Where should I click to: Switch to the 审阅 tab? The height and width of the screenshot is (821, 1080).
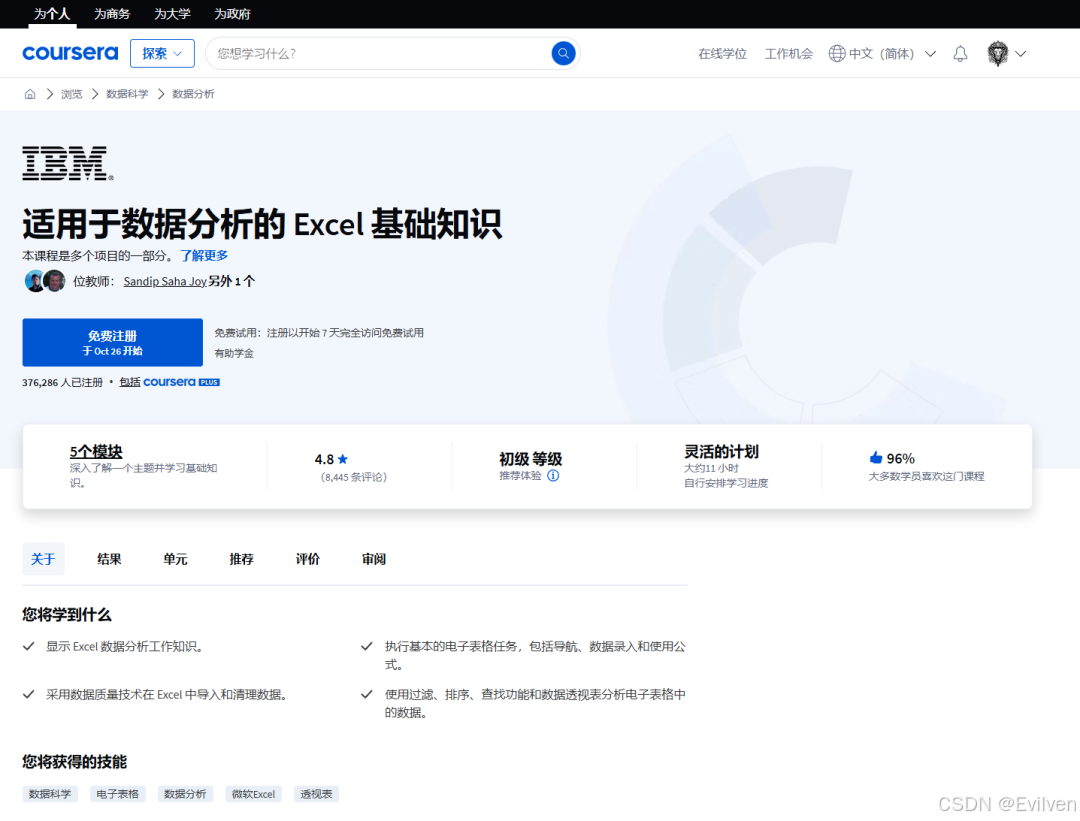tap(373, 559)
